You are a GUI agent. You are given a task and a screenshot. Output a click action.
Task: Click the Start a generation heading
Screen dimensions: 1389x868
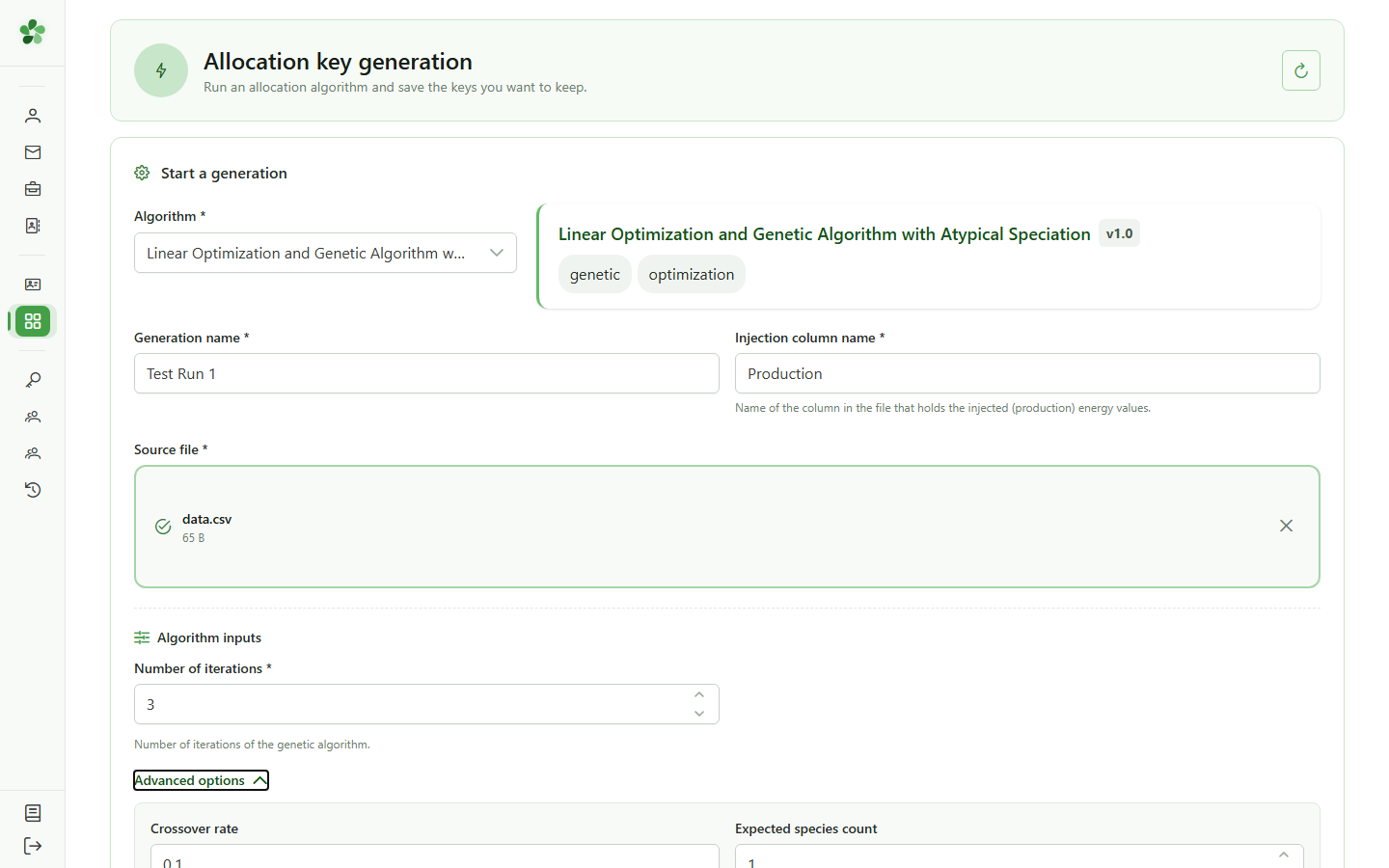point(224,174)
